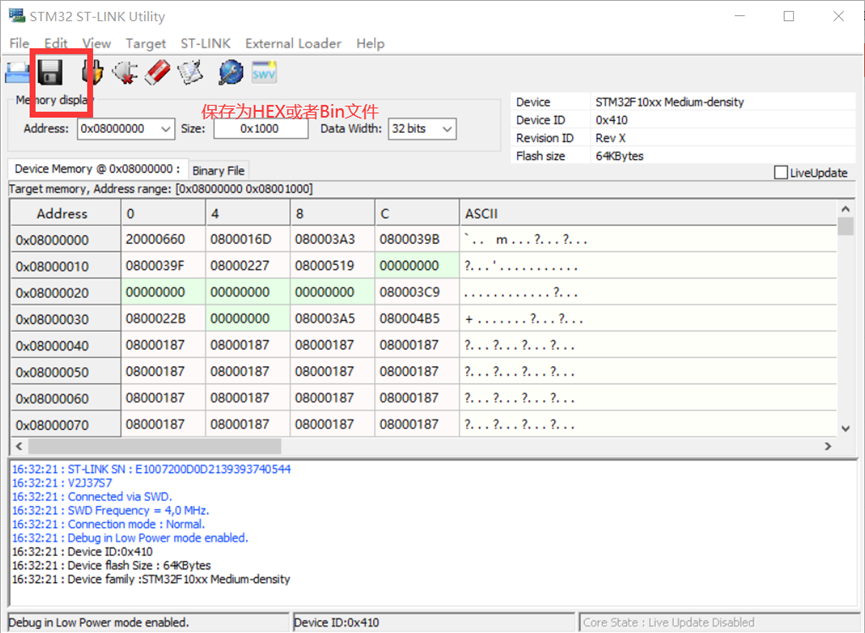Click column header C

pyautogui.click(x=417, y=214)
